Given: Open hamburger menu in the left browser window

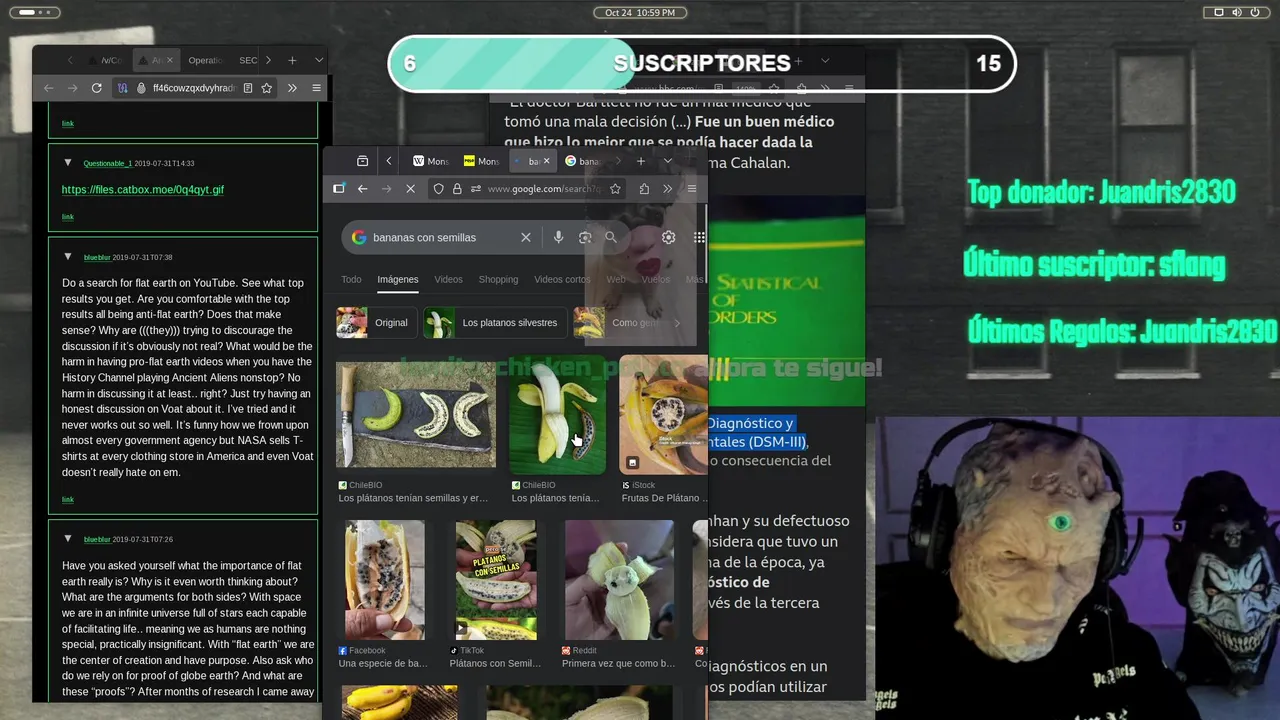Looking at the screenshot, I should (x=316, y=88).
